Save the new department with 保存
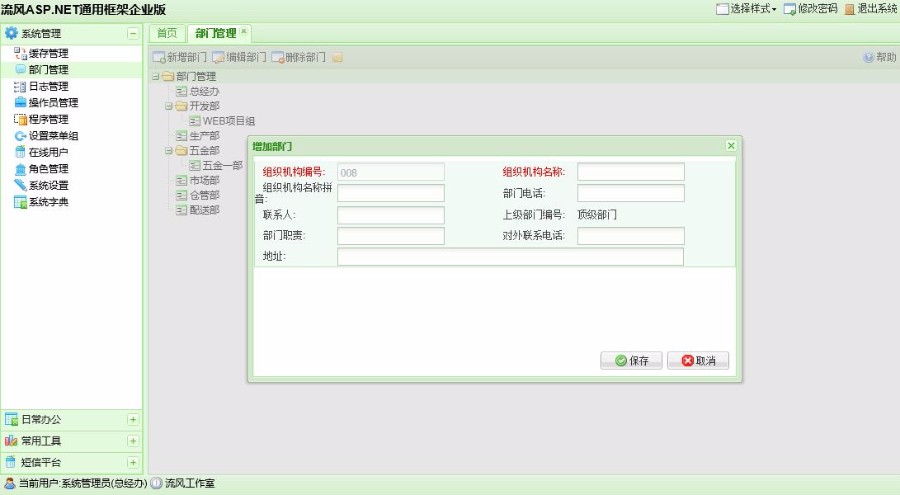This screenshot has width=900, height=495. click(631, 361)
